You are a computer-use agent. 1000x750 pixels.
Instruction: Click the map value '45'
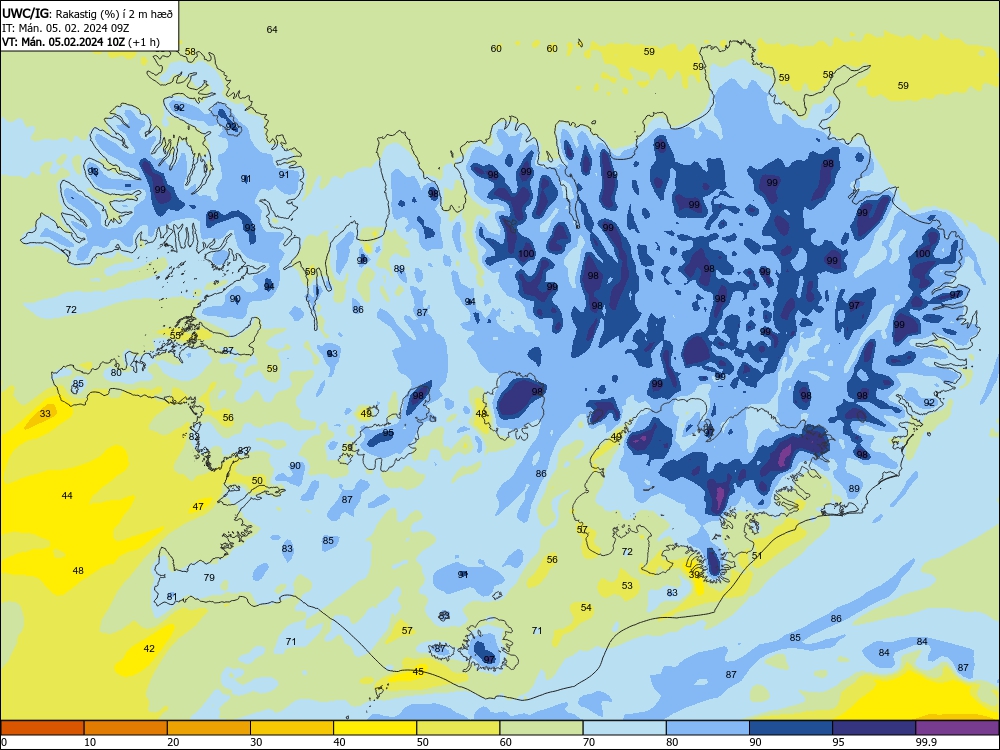tap(418, 672)
